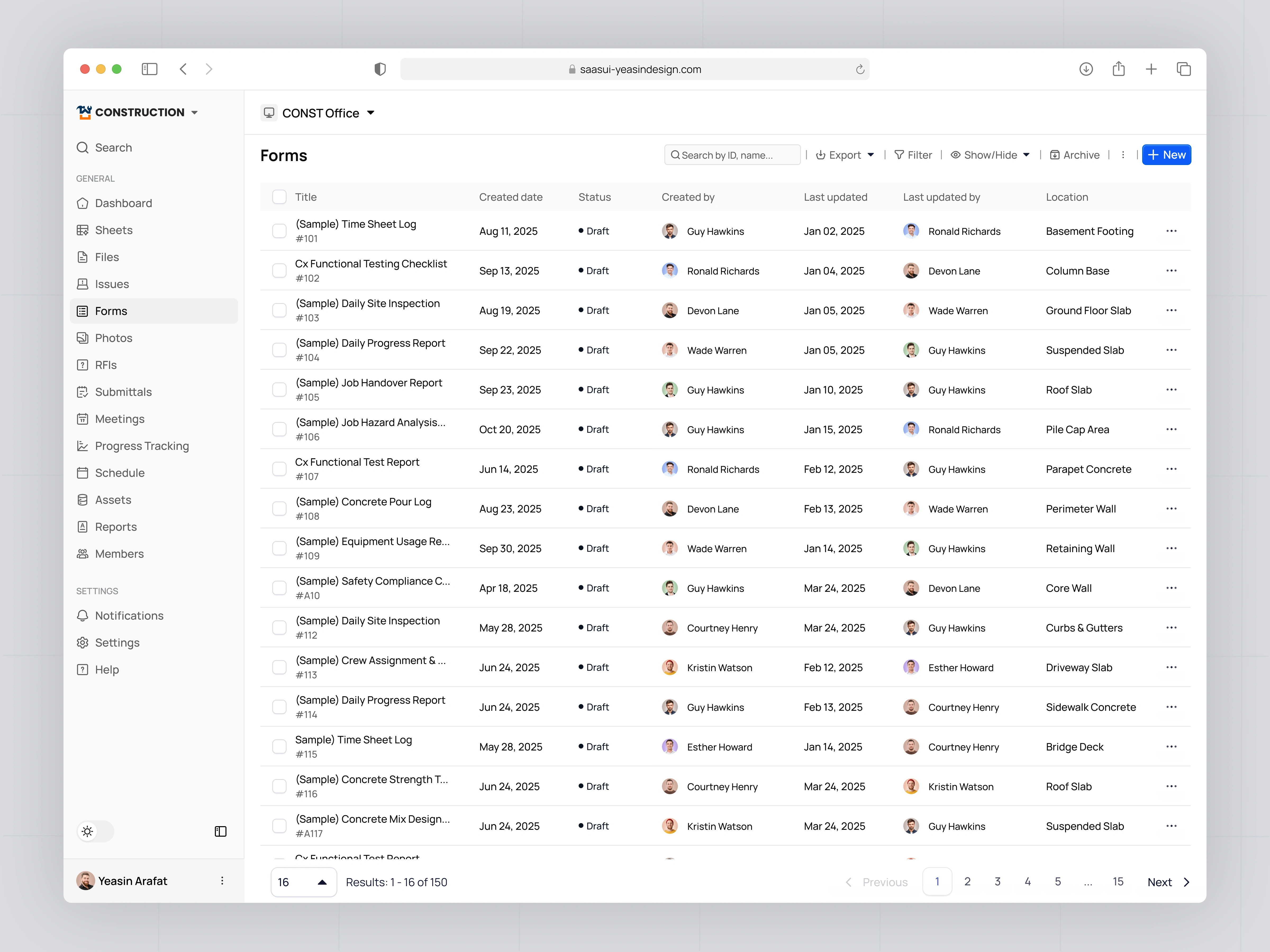Tick the checkbox for form #104
Viewport: 1270px width, 952px height.
(279, 350)
